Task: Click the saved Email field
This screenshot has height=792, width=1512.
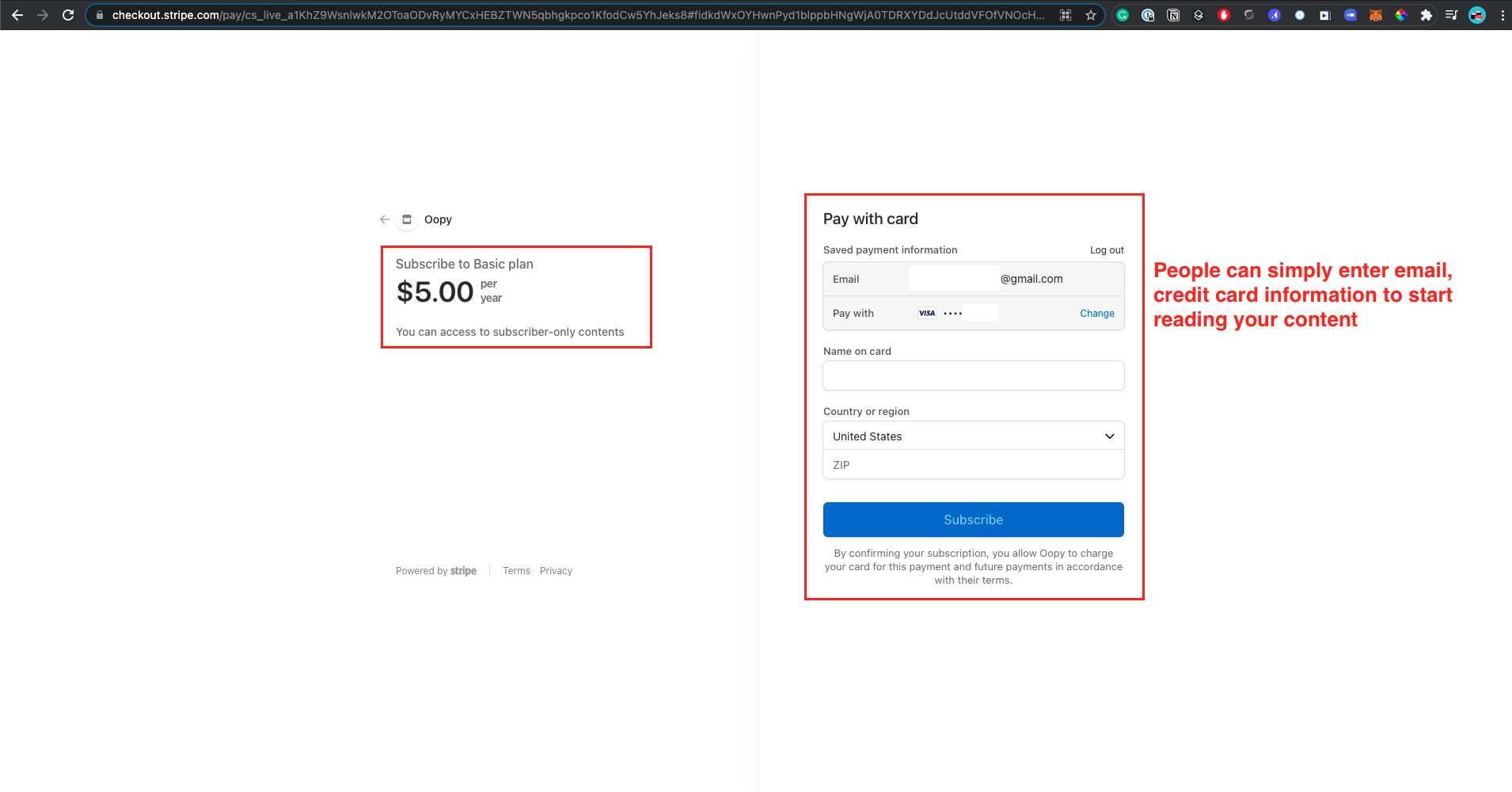Action: [x=974, y=279]
